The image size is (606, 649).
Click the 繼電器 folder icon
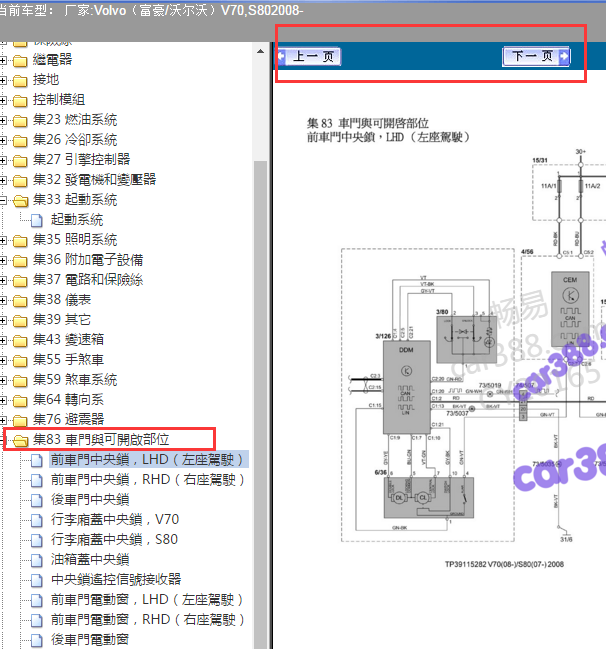tap(20, 61)
